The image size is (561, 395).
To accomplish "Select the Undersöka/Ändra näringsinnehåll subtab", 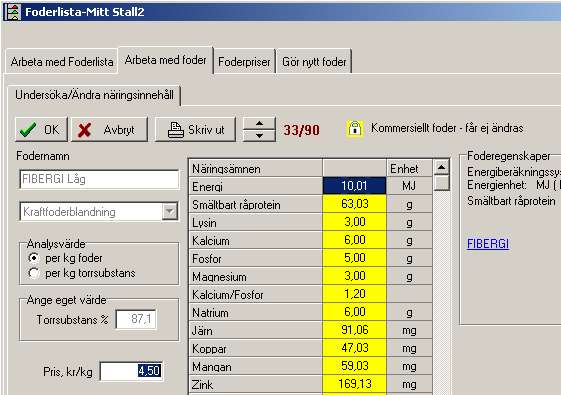I will pos(94,95).
